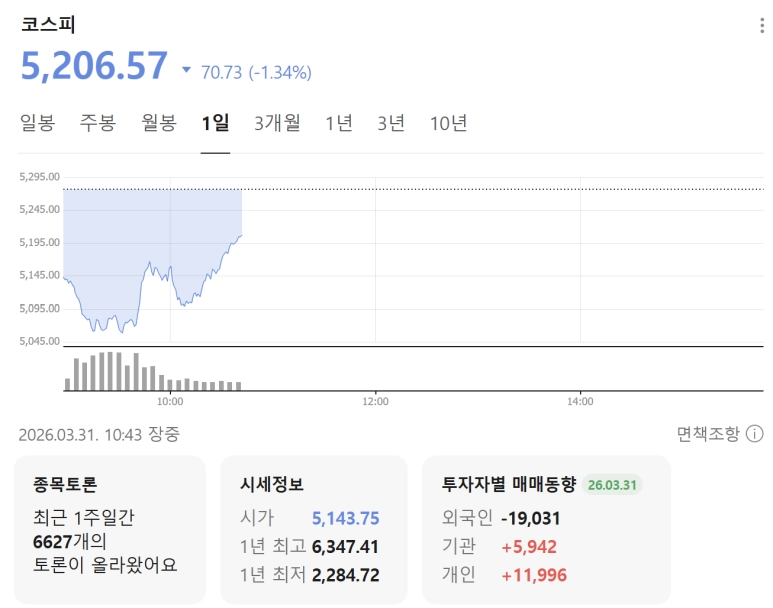Click the 2026.03.31. 10:43 장중 timestamp
Screen dimensions: 773x608
click(x=99, y=434)
